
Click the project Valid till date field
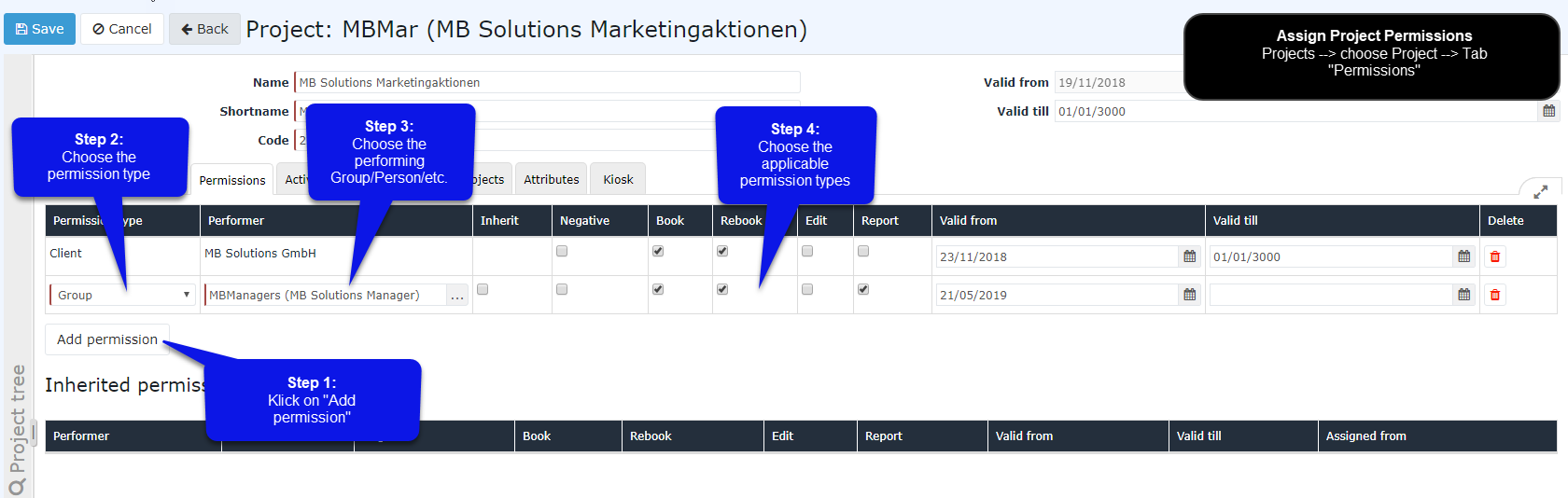click(x=1295, y=111)
